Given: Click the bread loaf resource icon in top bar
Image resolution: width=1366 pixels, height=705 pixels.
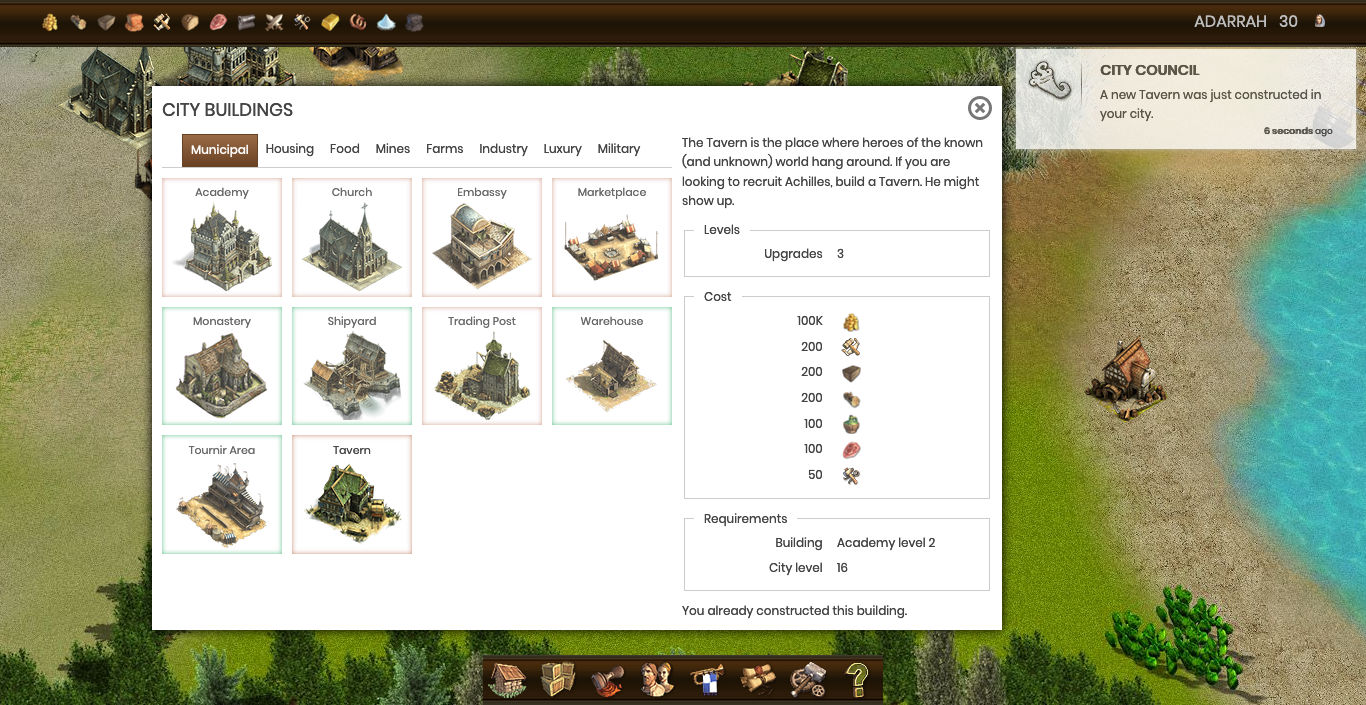Looking at the screenshot, I should coord(190,22).
